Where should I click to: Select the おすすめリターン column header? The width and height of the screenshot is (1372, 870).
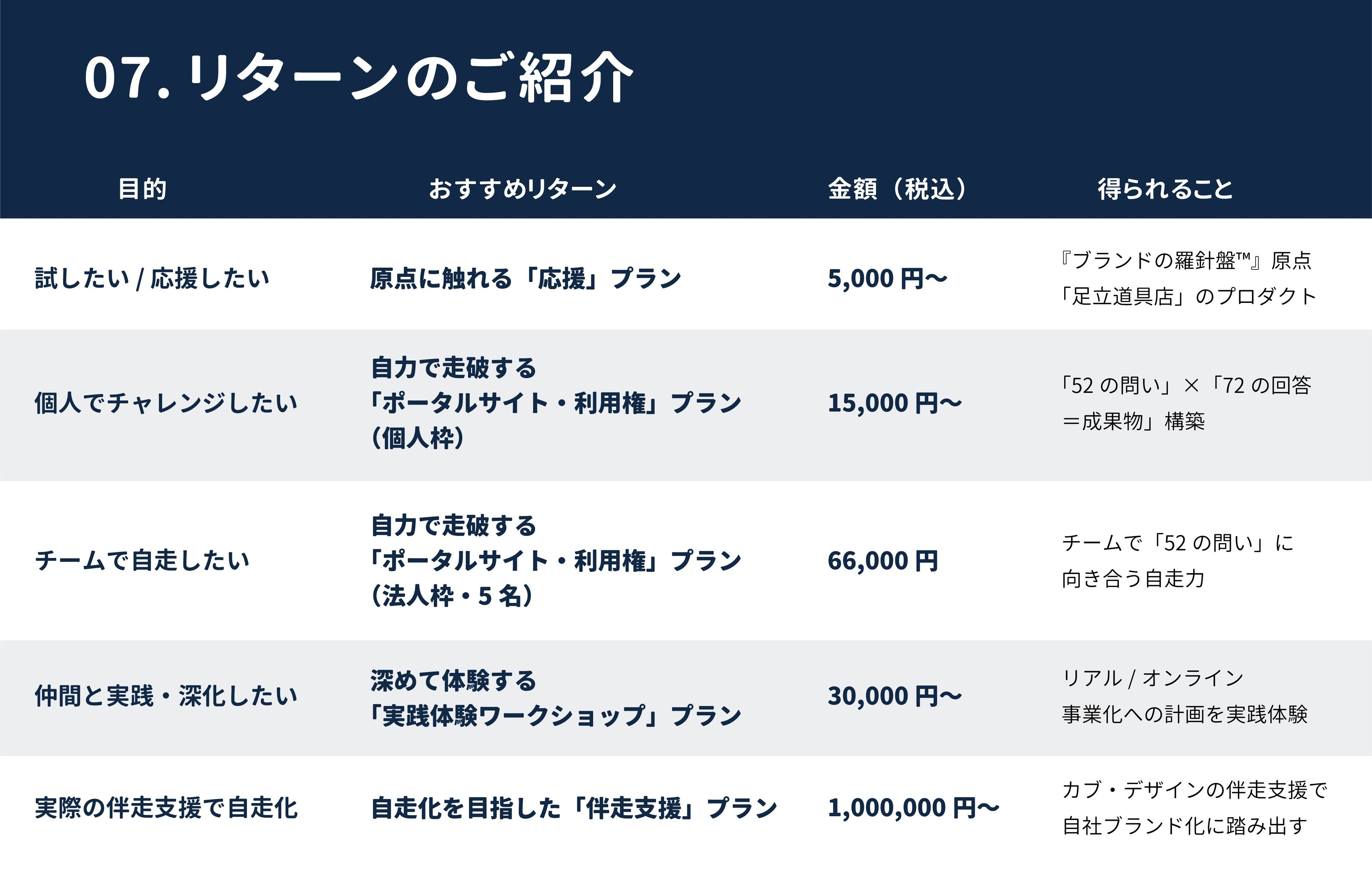click(522, 189)
